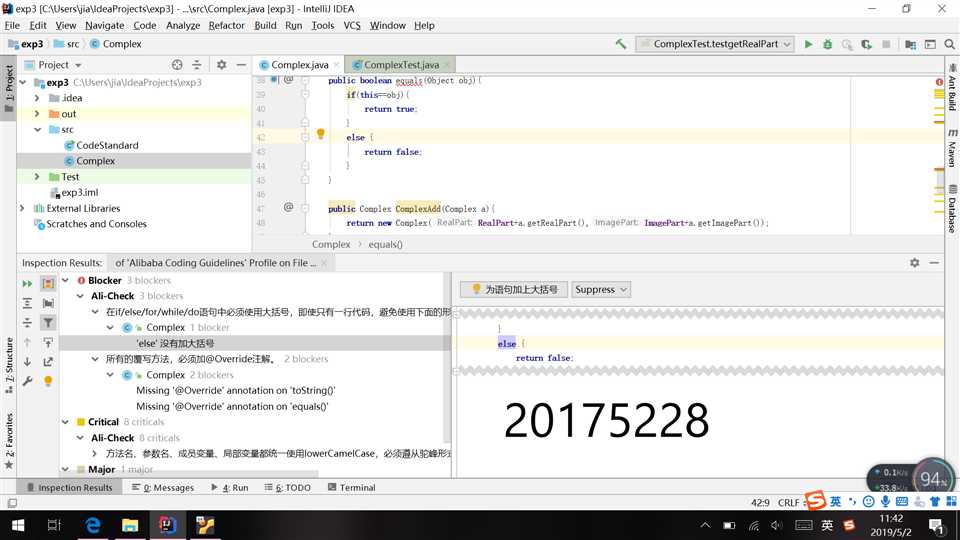960x540 pixels.
Task: Open the Refactor menu
Action: (227, 25)
